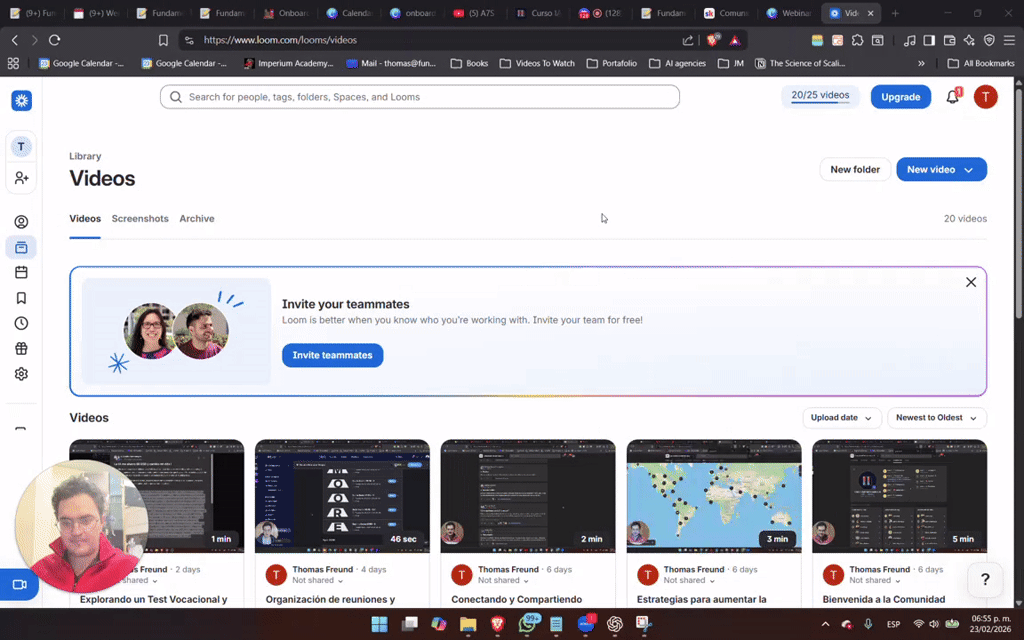Viewport: 1024px width, 640px height.
Task: Open the Brave wallet icon
Action: click(949, 40)
